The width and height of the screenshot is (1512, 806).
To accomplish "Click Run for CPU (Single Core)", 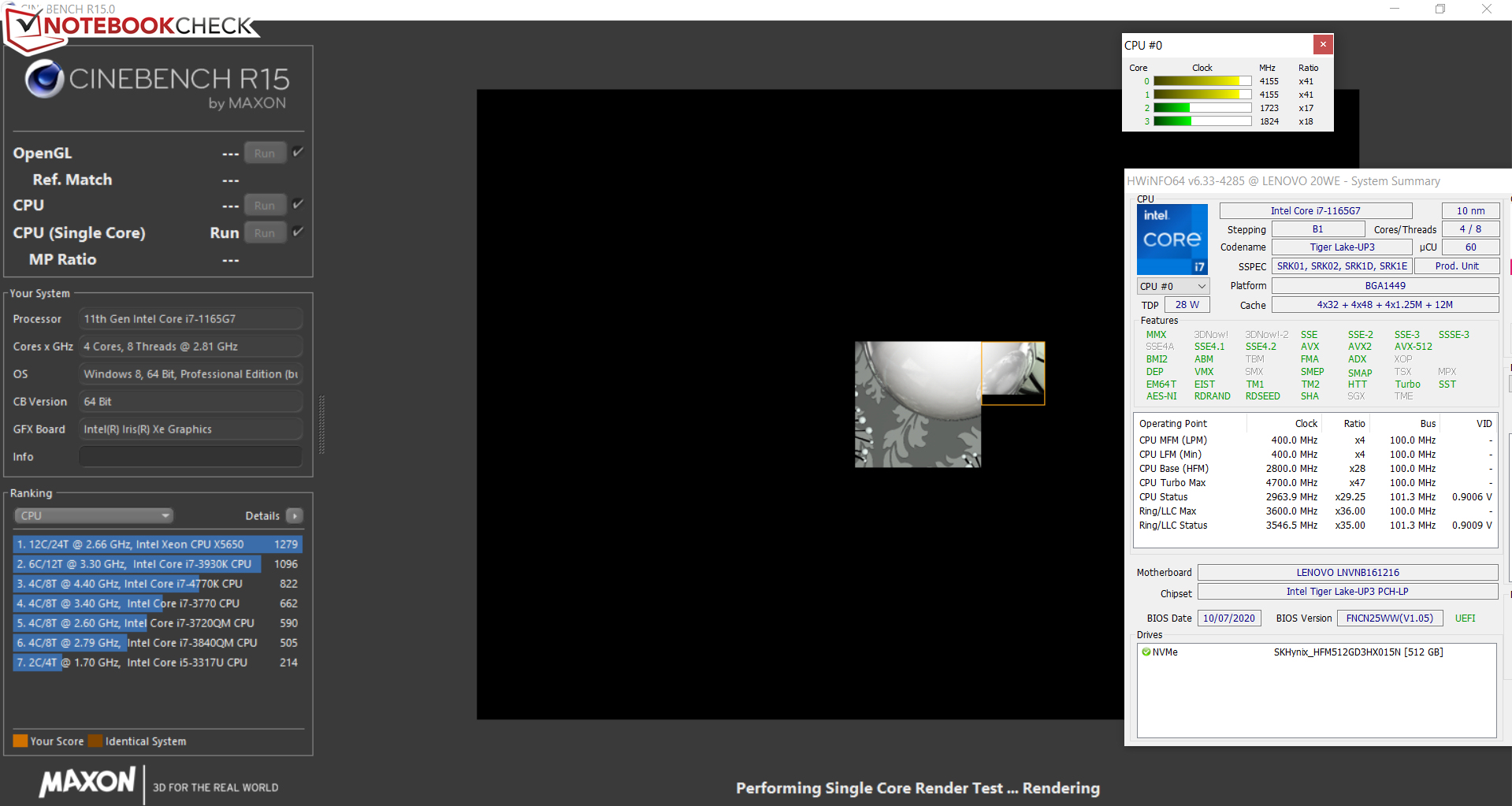I will click(265, 233).
